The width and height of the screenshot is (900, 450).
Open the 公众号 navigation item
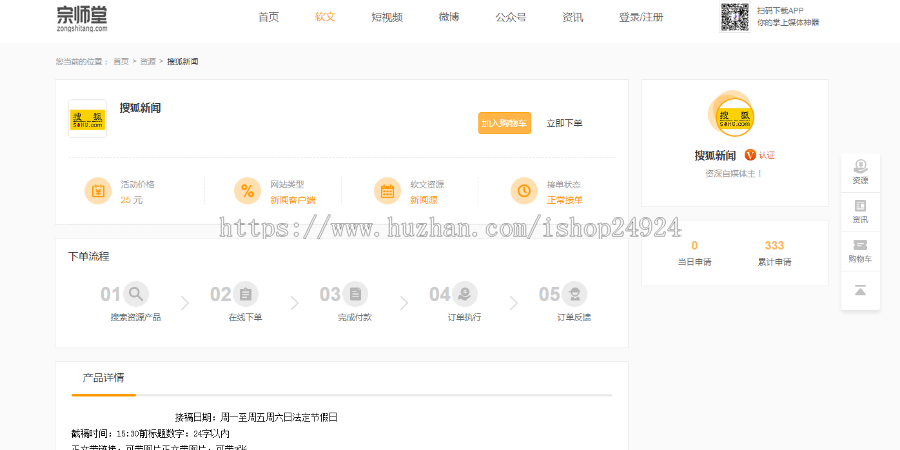[x=511, y=17]
